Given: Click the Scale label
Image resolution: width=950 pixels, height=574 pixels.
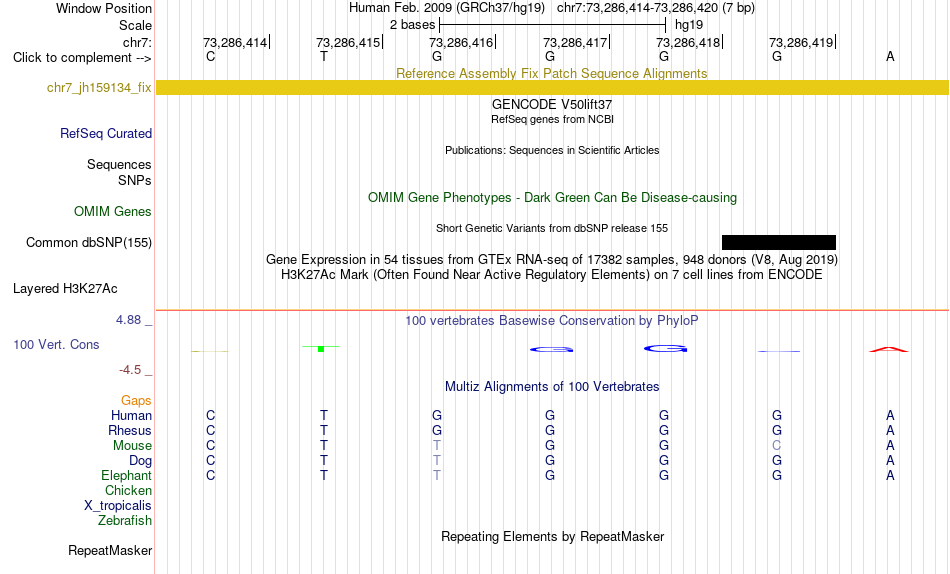Looking at the screenshot, I should (x=136, y=25).
